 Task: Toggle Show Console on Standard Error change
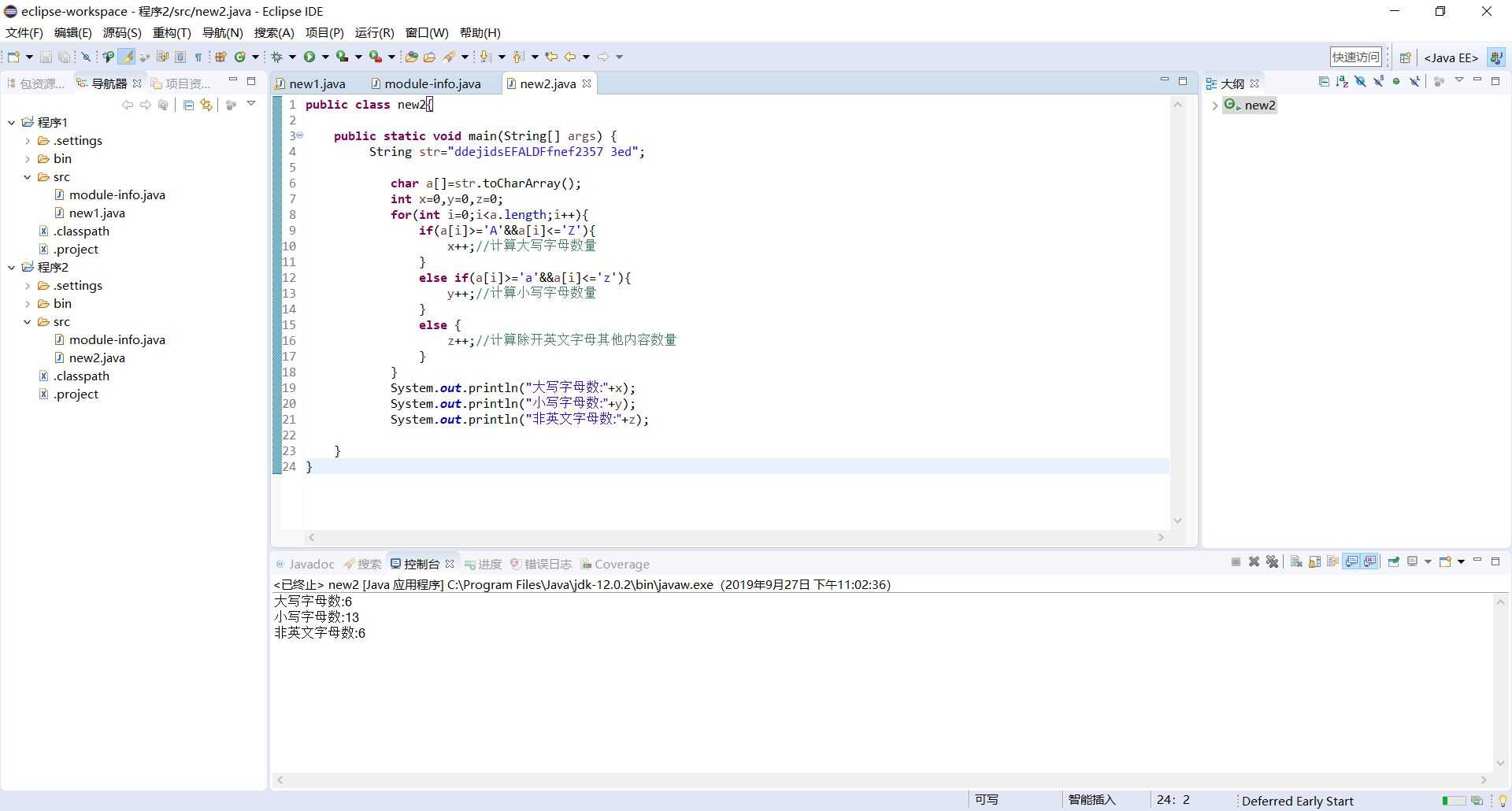click(1370, 561)
